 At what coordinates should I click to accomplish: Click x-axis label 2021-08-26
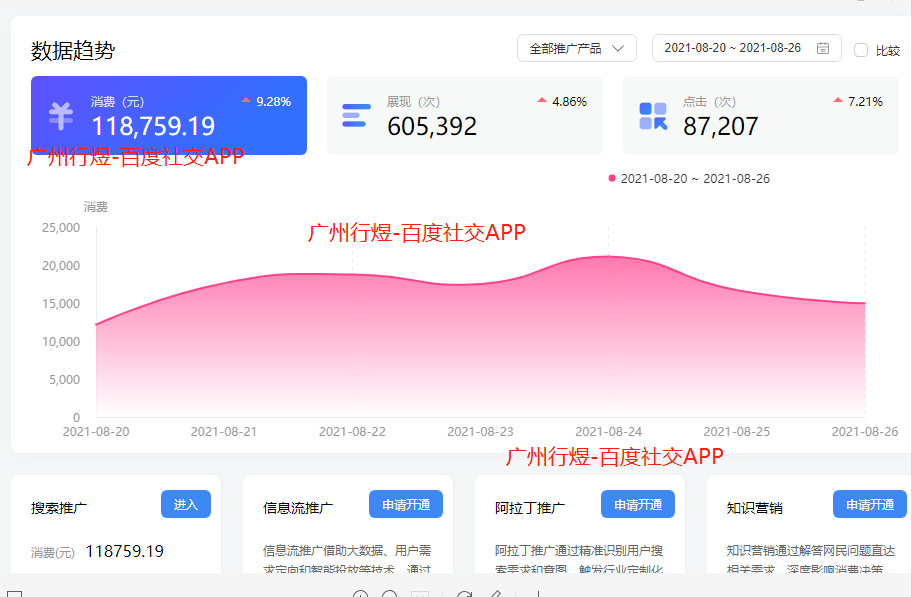point(865,432)
